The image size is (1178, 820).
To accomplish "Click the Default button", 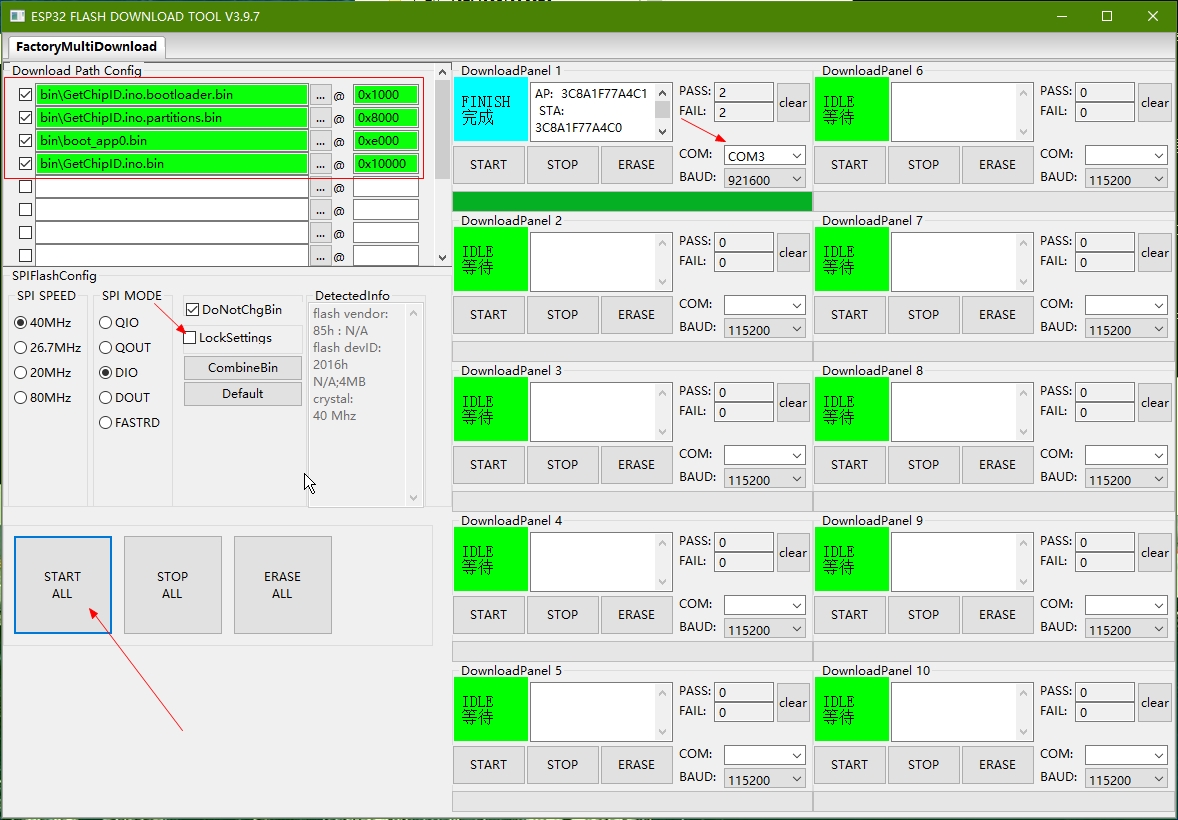I will (x=243, y=394).
